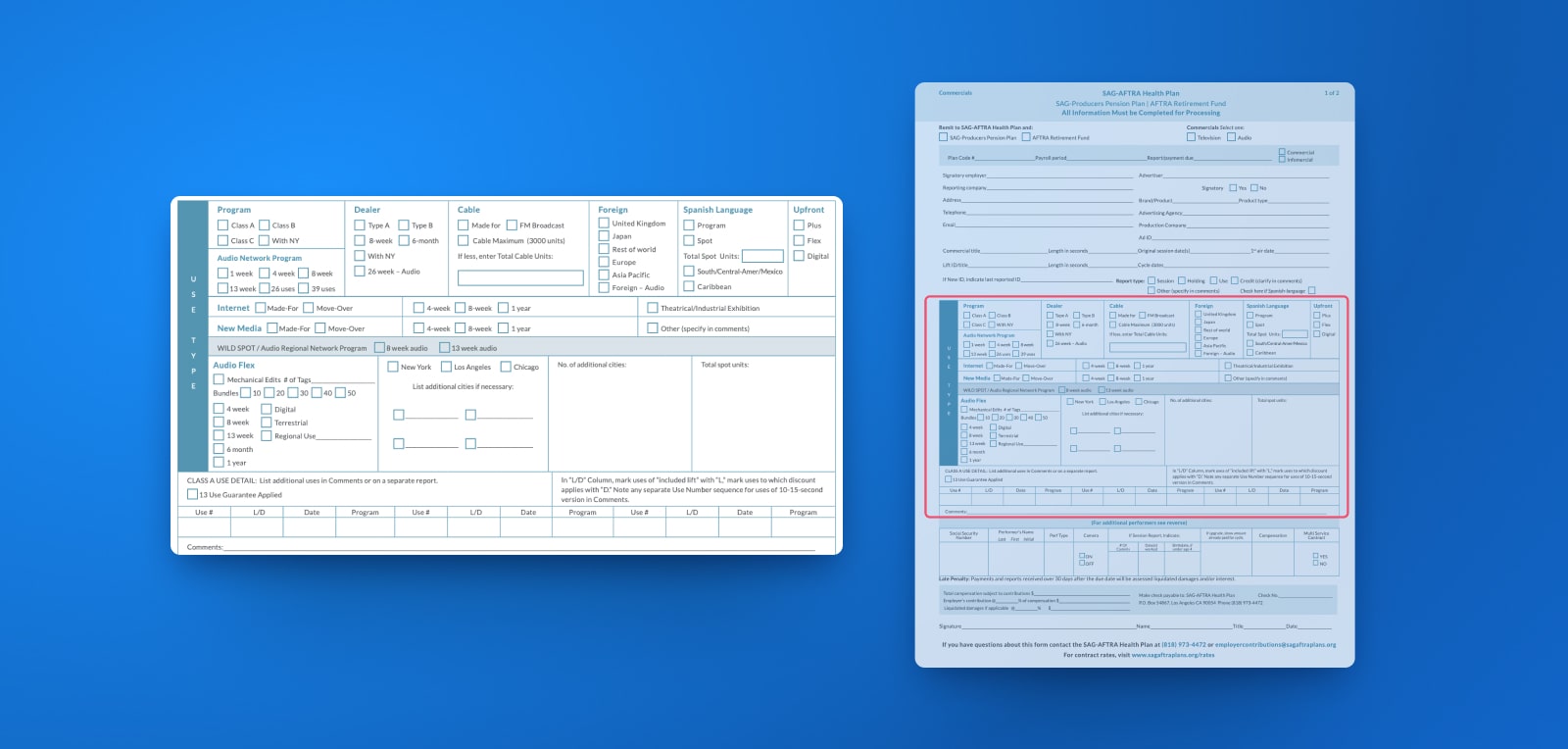This screenshot has height=749, width=1568.
Task: Check United Kingdom in enlarged Foreign section
Action: [604, 223]
